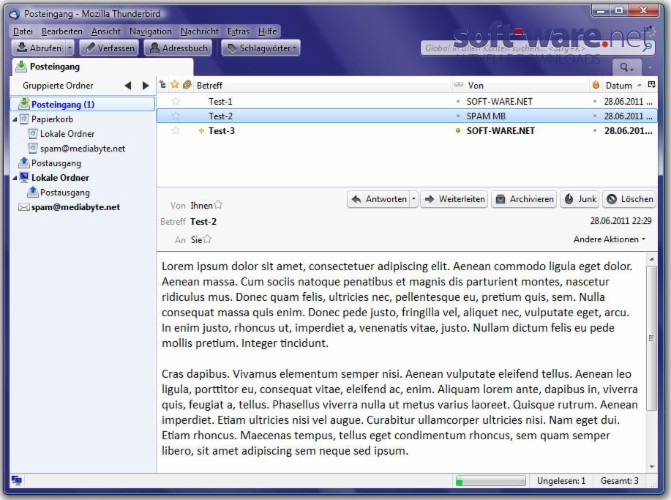Sort messages by Datum column
This screenshot has width=671, height=500.
pos(623,86)
